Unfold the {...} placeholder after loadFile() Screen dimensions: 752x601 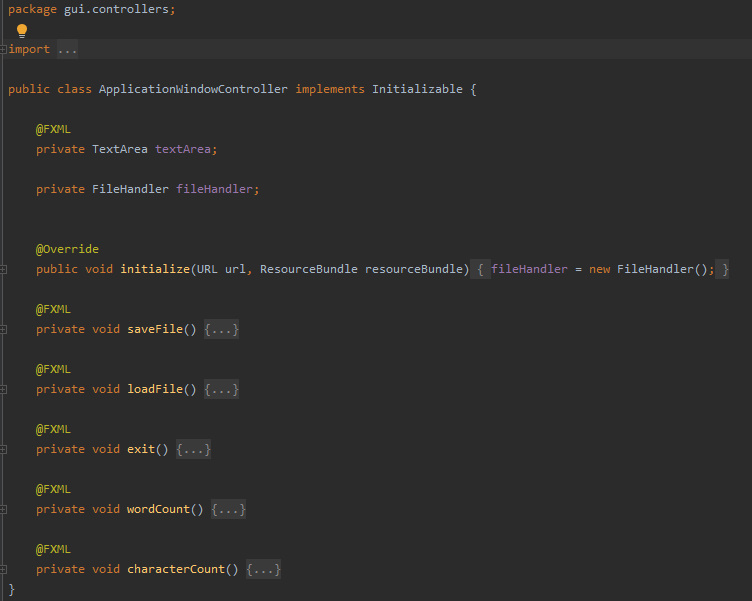pyautogui.click(x=221, y=389)
